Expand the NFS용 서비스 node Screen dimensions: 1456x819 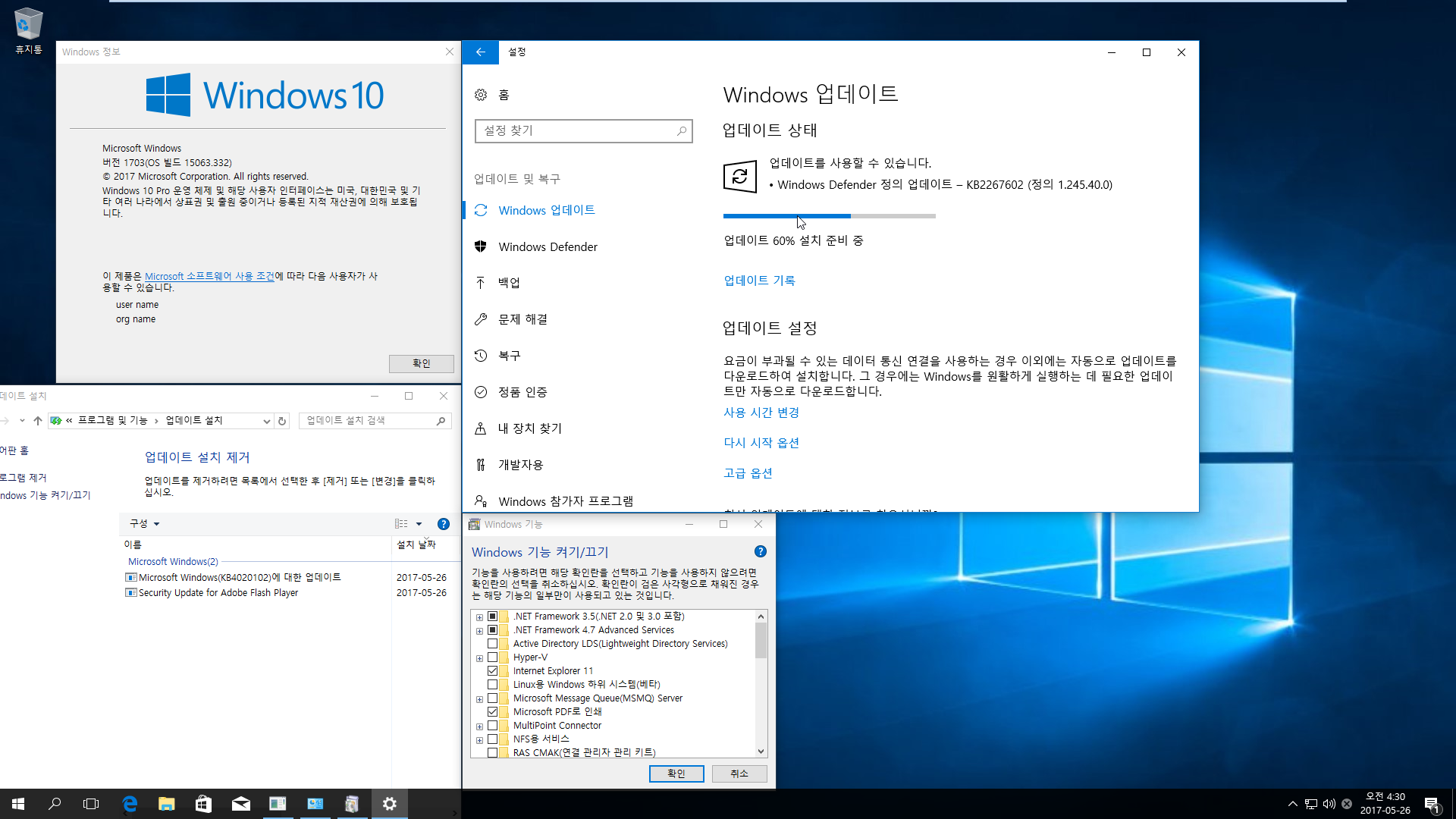pyautogui.click(x=479, y=740)
